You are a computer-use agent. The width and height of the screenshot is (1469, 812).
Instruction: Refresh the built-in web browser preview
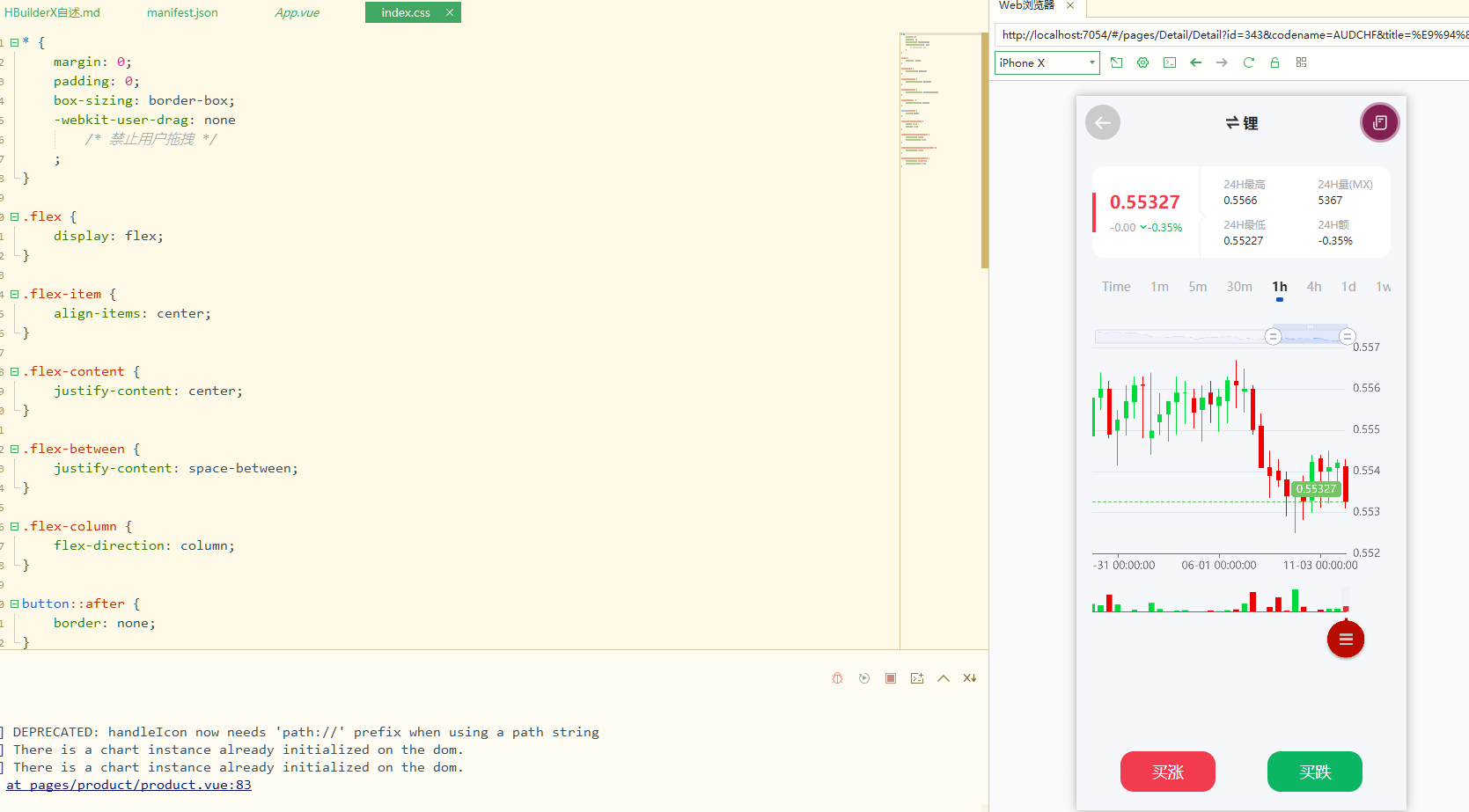pos(1248,62)
